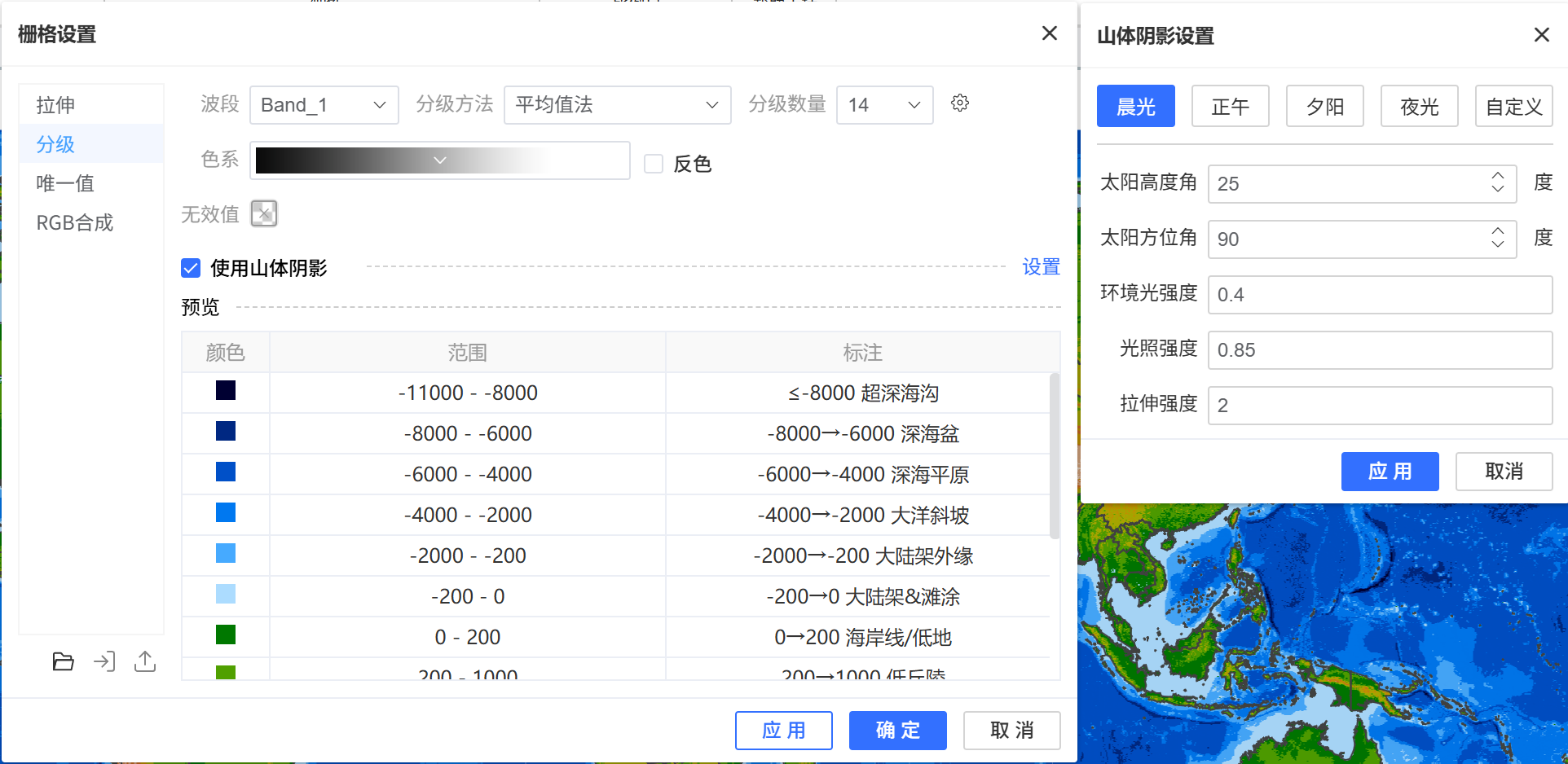Open the 色系 color ramp dropdown
This screenshot has height=764, width=1568.
(x=440, y=160)
